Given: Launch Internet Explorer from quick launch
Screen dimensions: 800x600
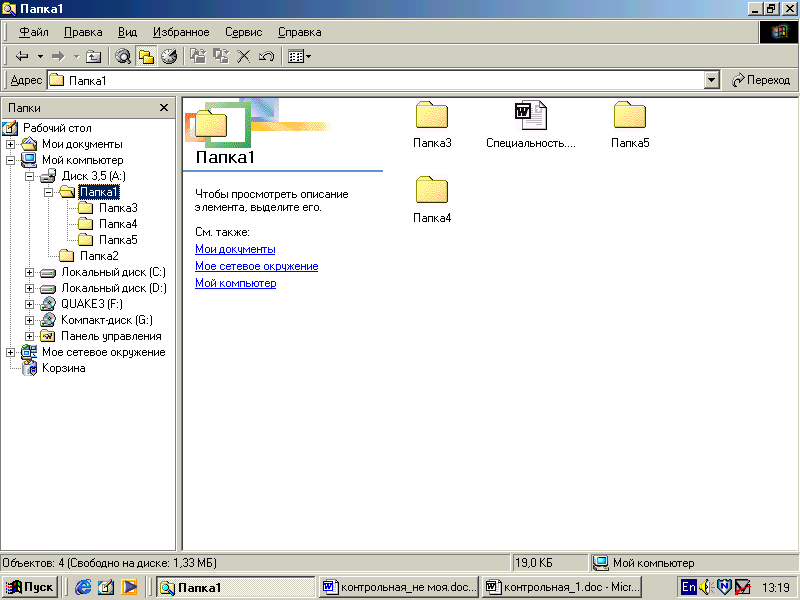Looking at the screenshot, I should [83, 588].
